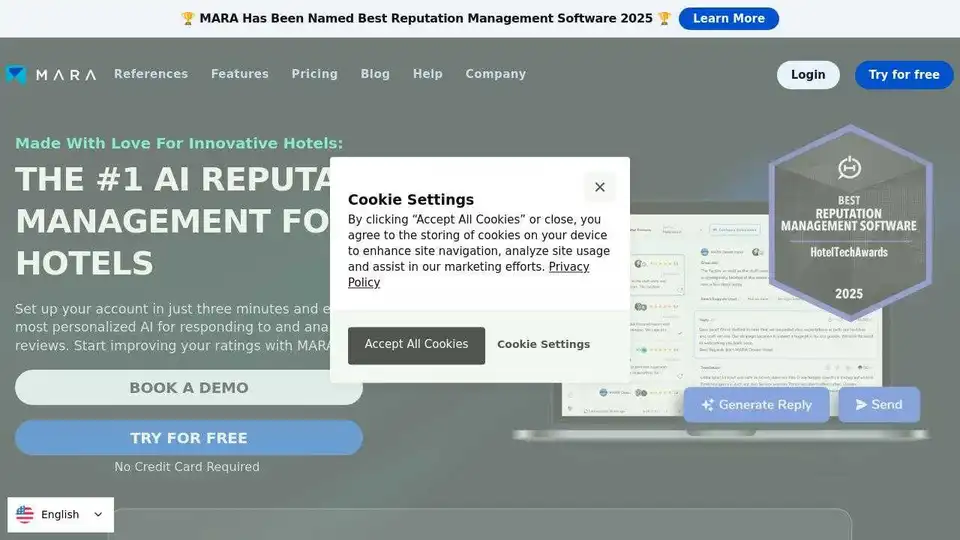The width and height of the screenshot is (960, 540).
Task: Go to the Pricing page
Action: [315, 74]
